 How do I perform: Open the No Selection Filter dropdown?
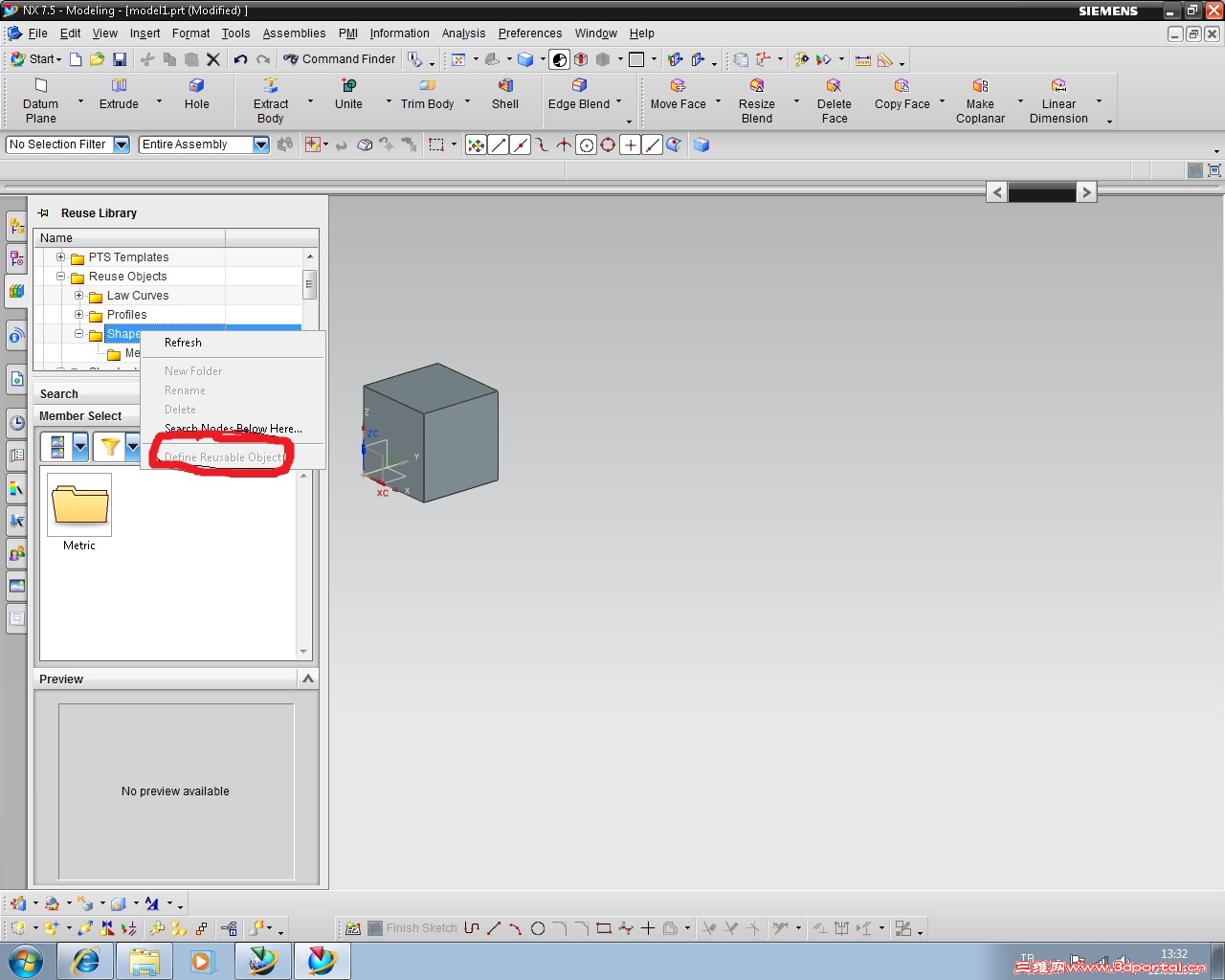[x=122, y=145]
